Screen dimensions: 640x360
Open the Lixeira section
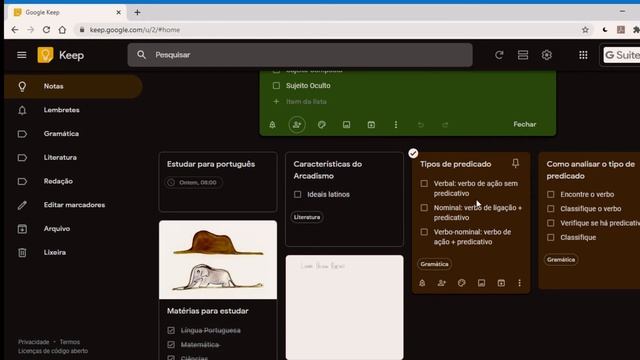(x=73, y=252)
